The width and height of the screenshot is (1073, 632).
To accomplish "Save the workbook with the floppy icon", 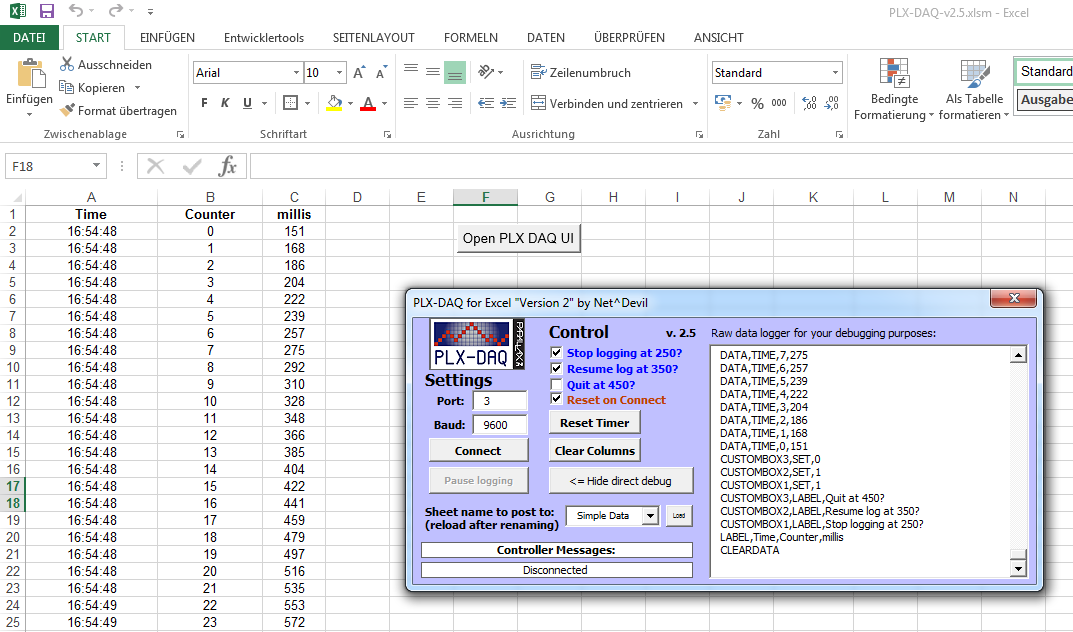I will click(x=47, y=11).
